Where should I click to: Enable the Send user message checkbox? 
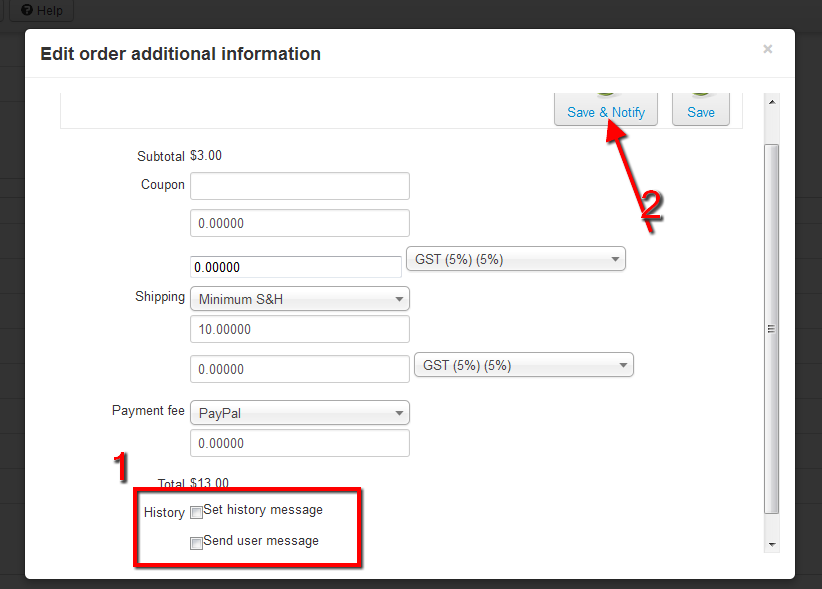click(x=197, y=543)
